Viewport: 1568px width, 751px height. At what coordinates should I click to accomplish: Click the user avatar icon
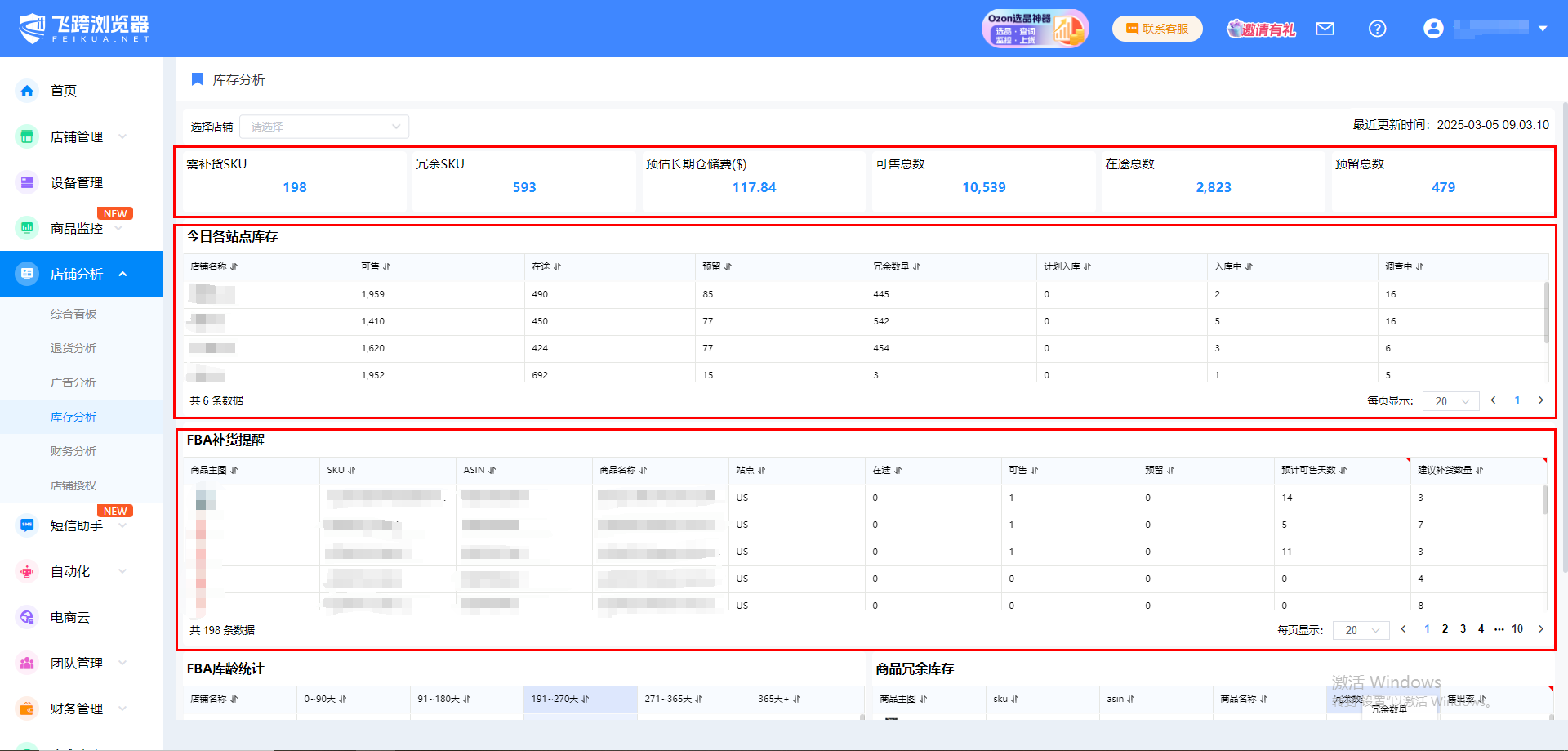[1433, 29]
